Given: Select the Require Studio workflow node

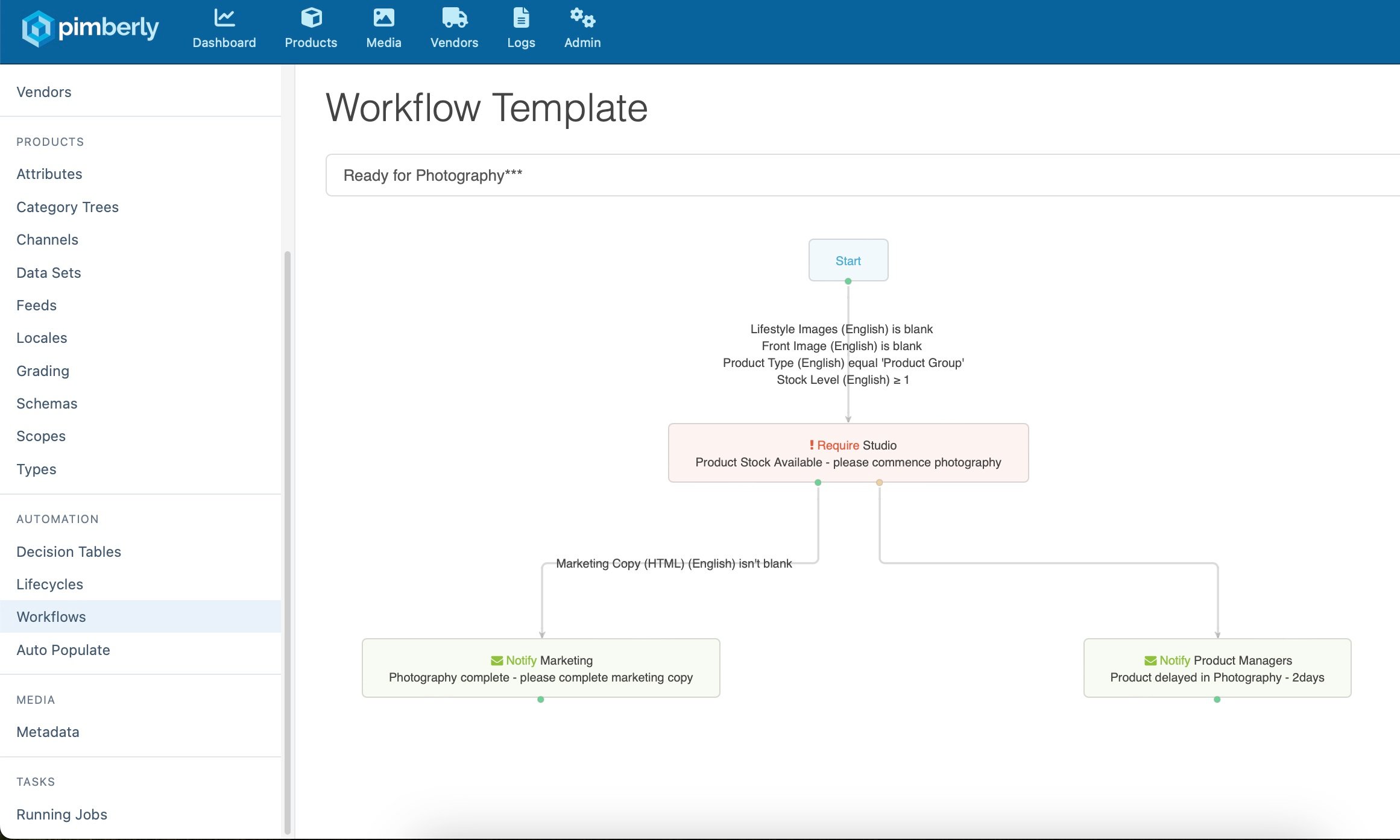Looking at the screenshot, I should (x=848, y=453).
